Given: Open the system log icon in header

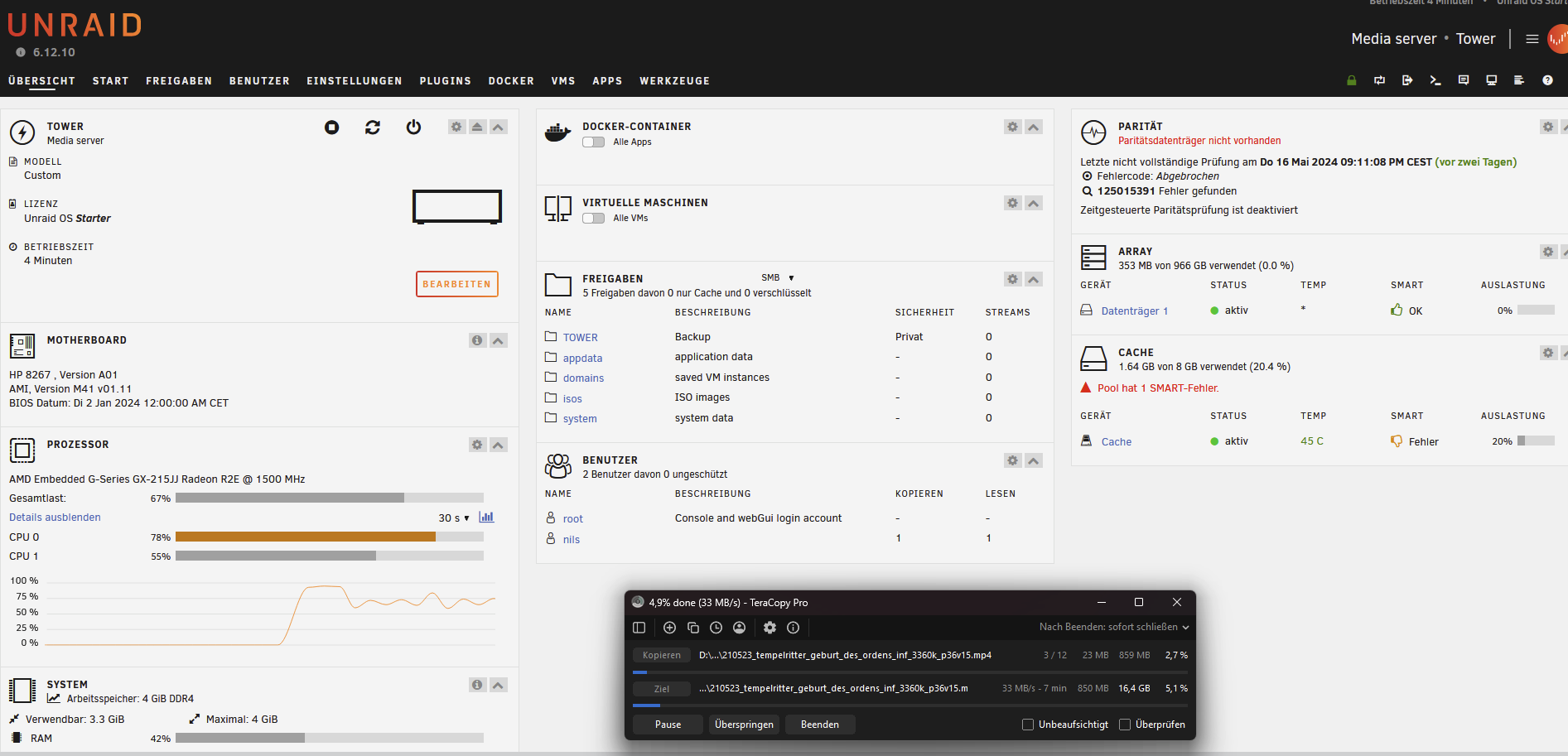Looking at the screenshot, I should 1519,80.
